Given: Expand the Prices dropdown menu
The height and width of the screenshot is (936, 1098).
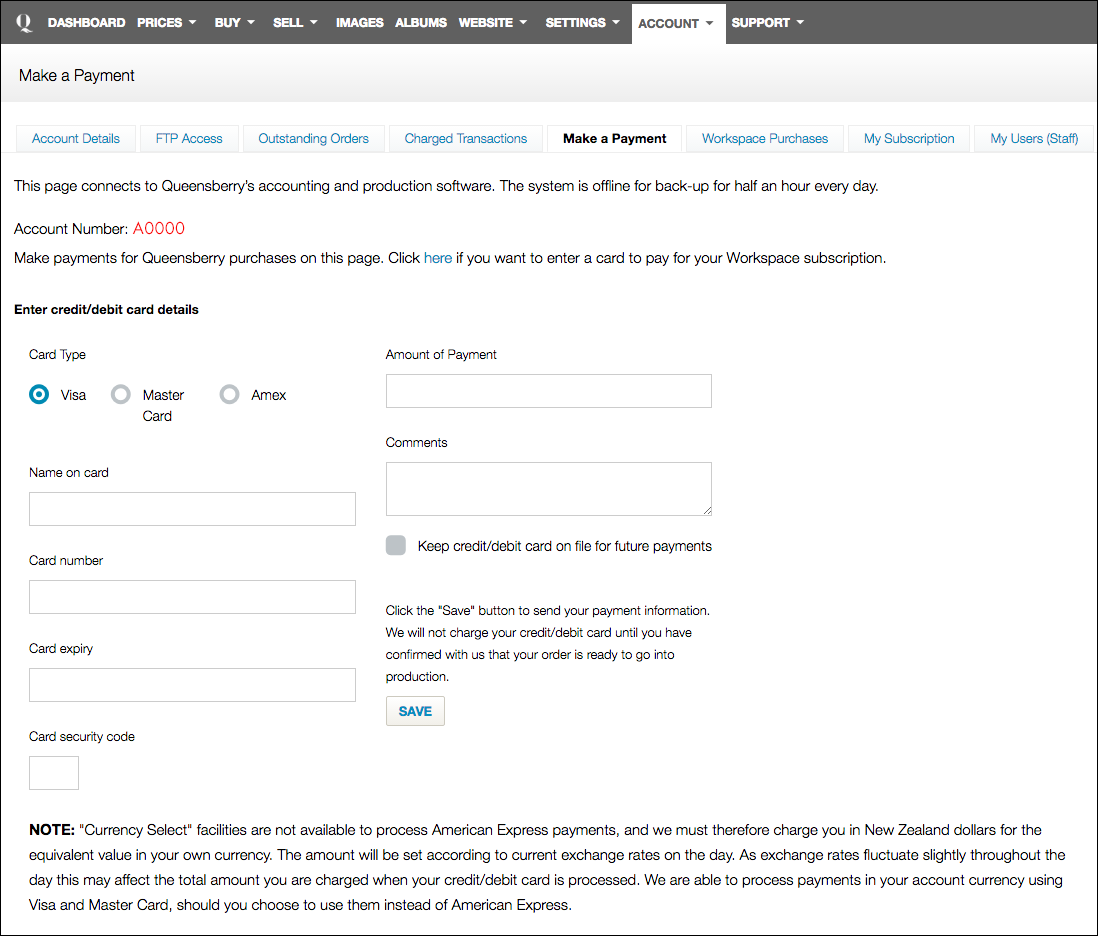Looking at the screenshot, I should (166, 22).
